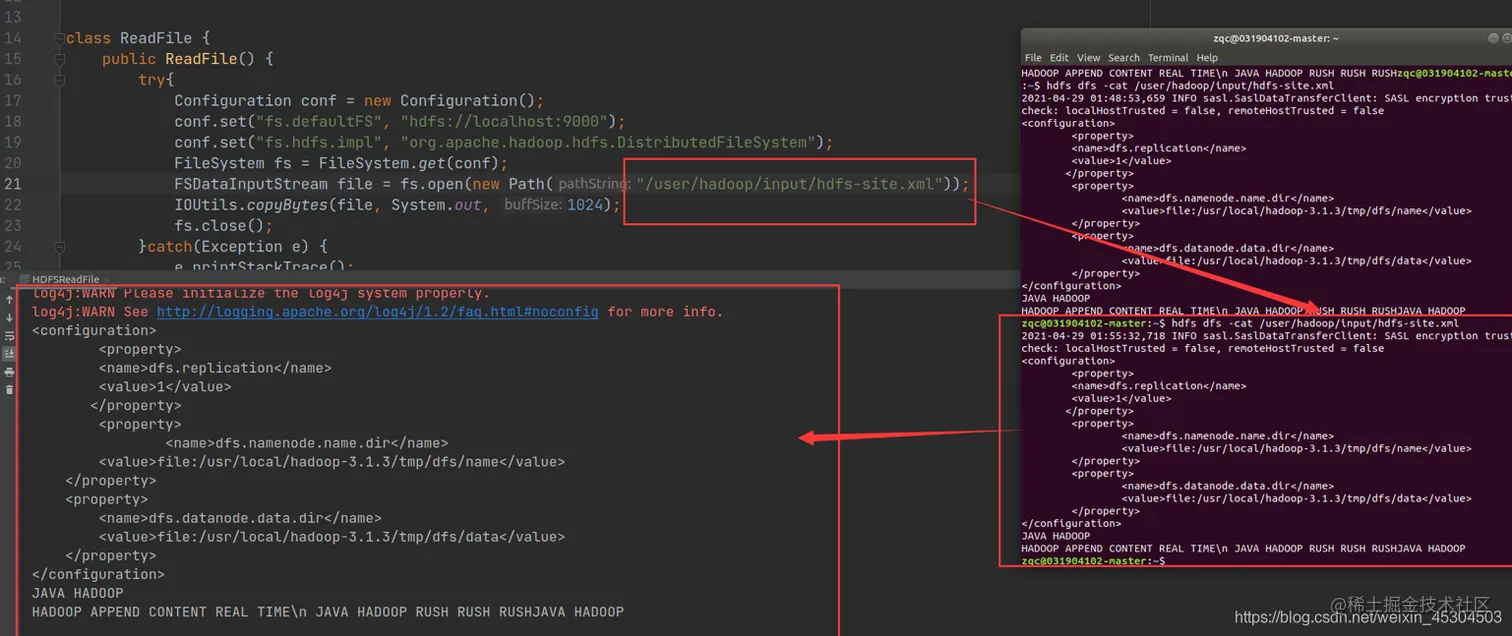Click the terminal prompt on its last line
The width and height of the screenshot is (1512, 636).
click(1093, 561)
